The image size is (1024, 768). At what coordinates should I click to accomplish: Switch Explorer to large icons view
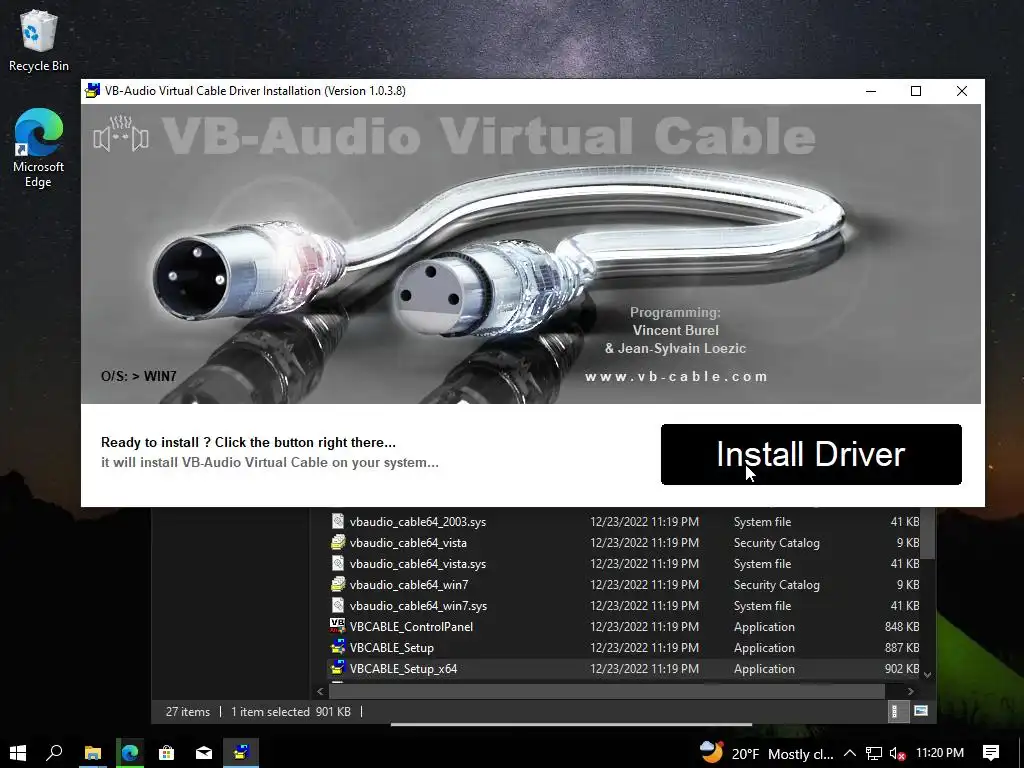click(x=921, y=711)
